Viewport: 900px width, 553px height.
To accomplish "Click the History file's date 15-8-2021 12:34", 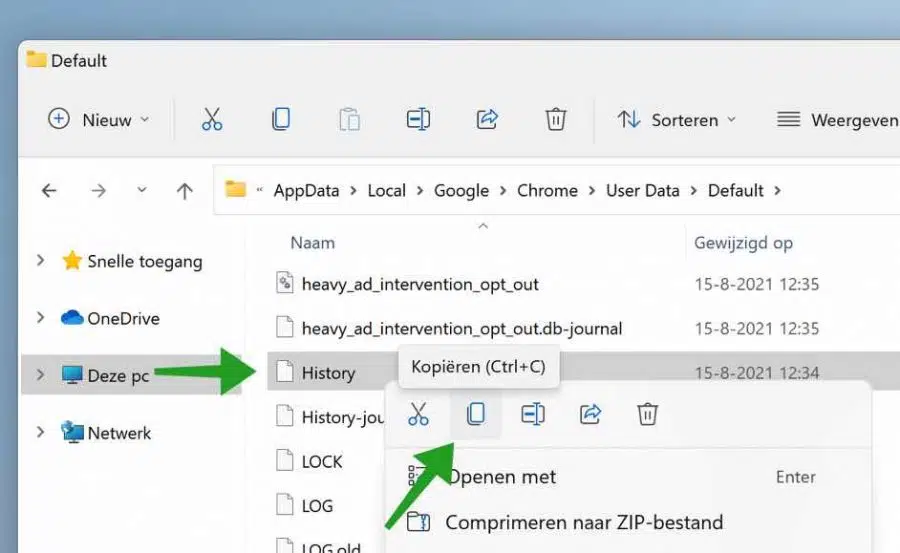I will pyautogui.click(x=757, y=373).
